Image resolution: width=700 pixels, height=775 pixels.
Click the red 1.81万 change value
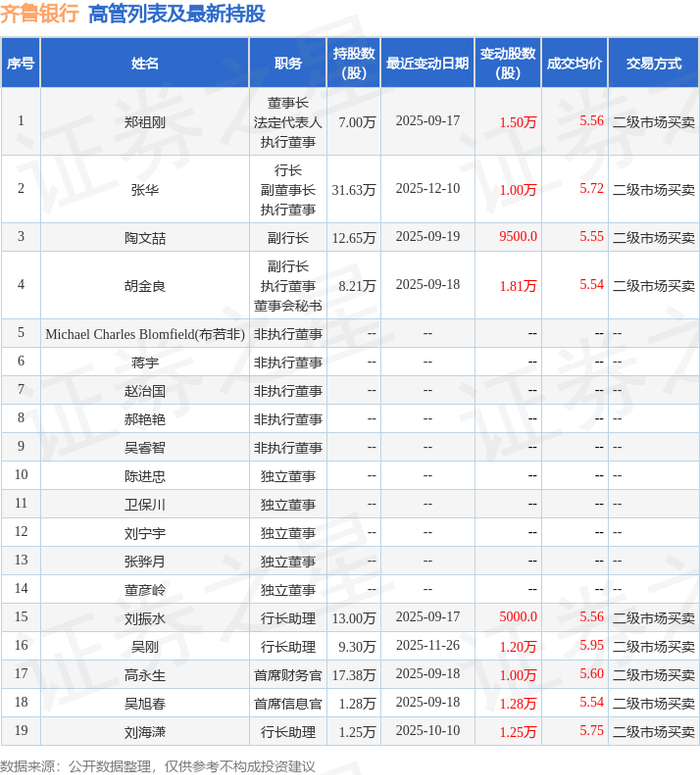coord(518,286)
